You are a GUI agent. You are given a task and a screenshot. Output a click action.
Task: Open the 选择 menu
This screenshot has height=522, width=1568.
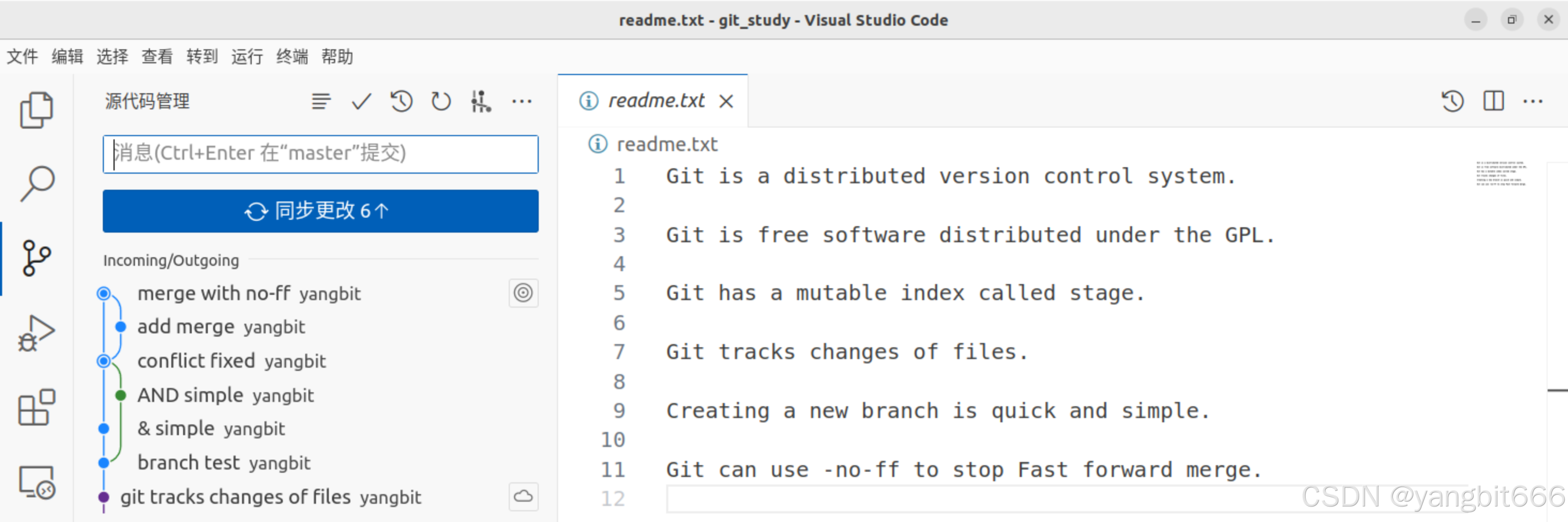pos(112,57)
